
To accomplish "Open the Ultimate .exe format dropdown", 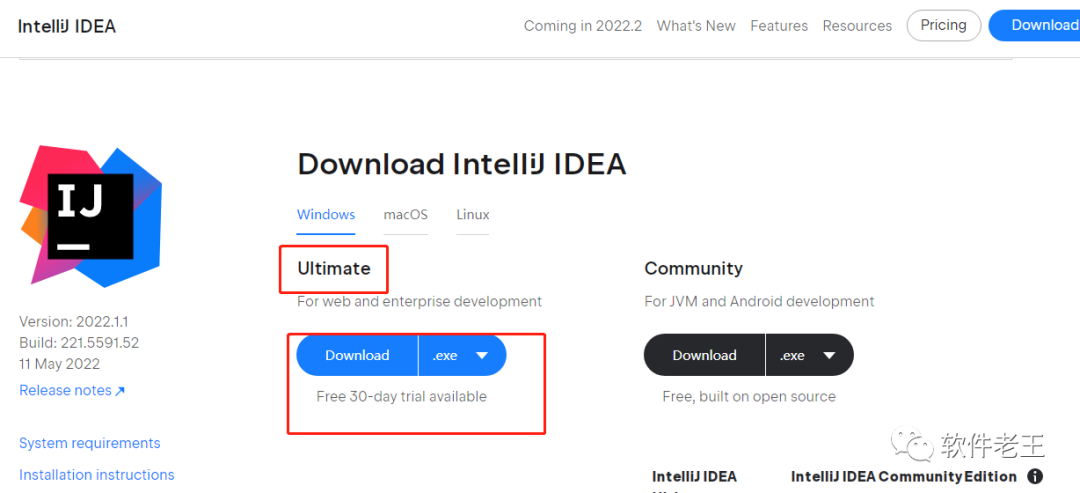I will point(463,355).
